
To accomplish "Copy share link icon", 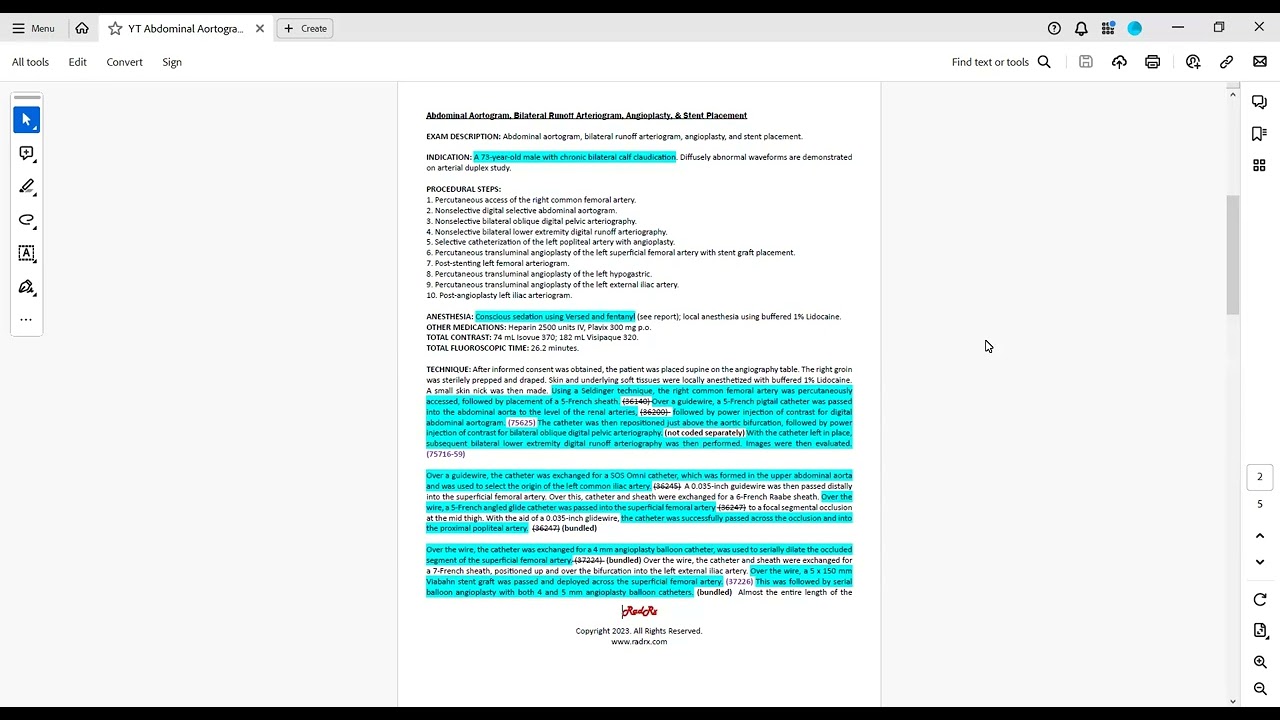I will tap(1226, 62).
